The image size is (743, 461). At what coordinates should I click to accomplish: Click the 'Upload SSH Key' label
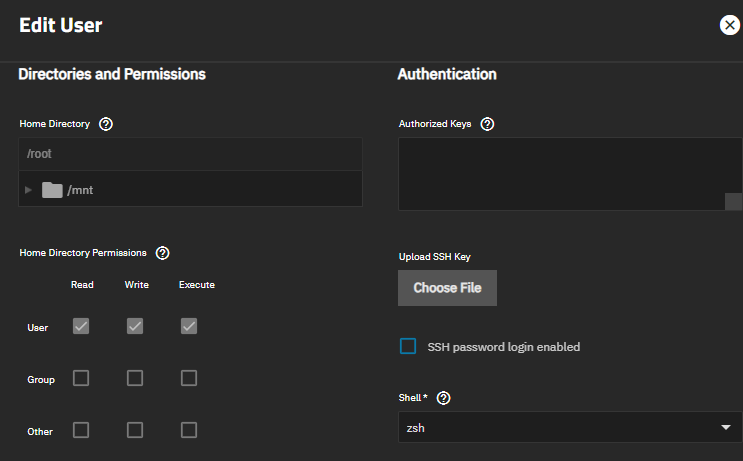435,257
